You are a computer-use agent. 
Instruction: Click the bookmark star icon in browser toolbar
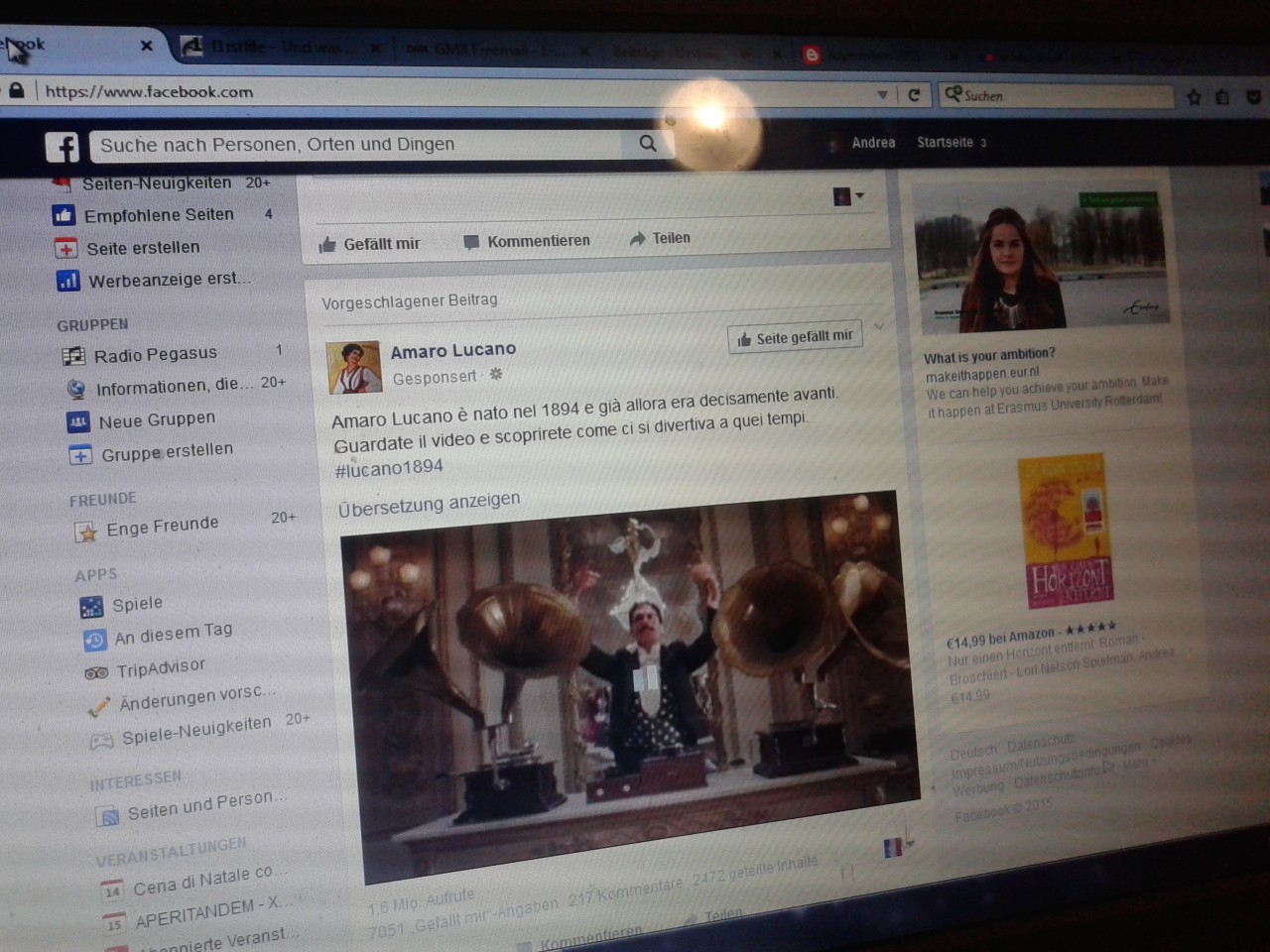pos(1194,97)
